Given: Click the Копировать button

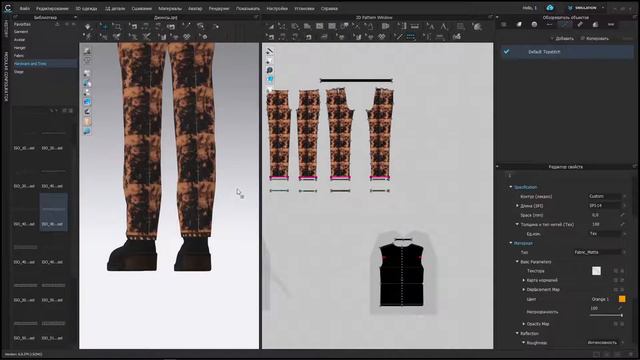Looking at the screenshot, I should point(595,38).
